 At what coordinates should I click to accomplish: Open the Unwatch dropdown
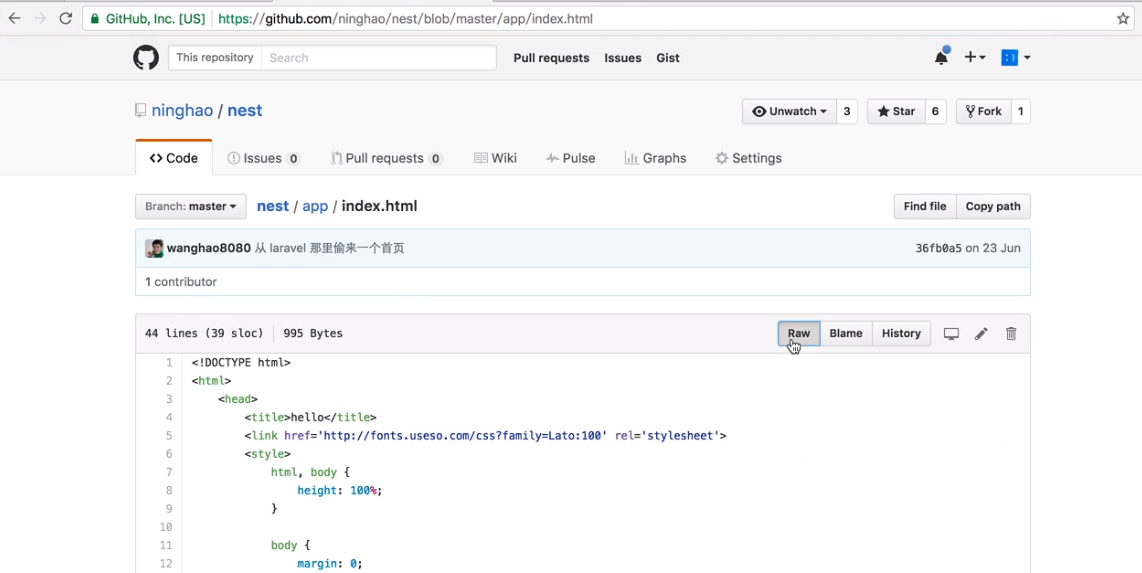coord(789,111)
